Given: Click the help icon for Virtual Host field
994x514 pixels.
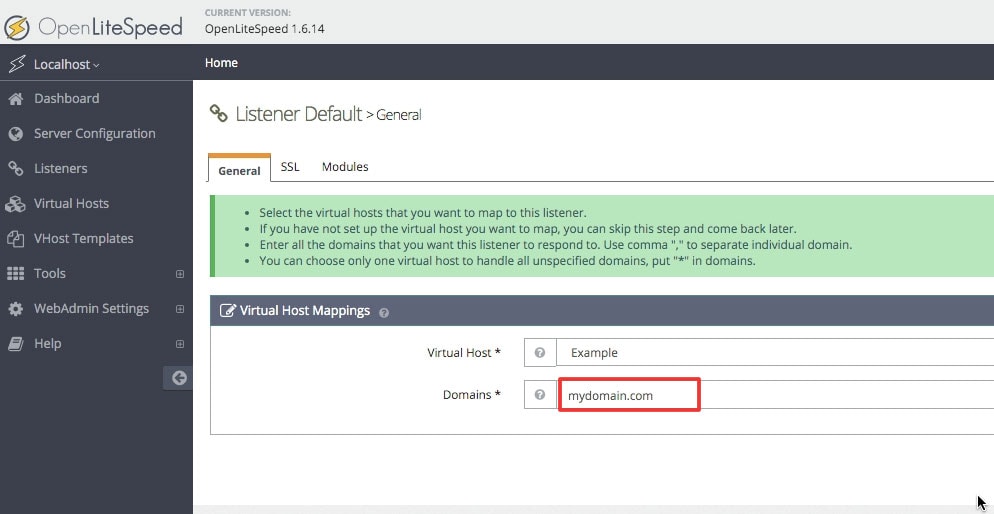Looking at the screenshot, I should coord(540,352).
